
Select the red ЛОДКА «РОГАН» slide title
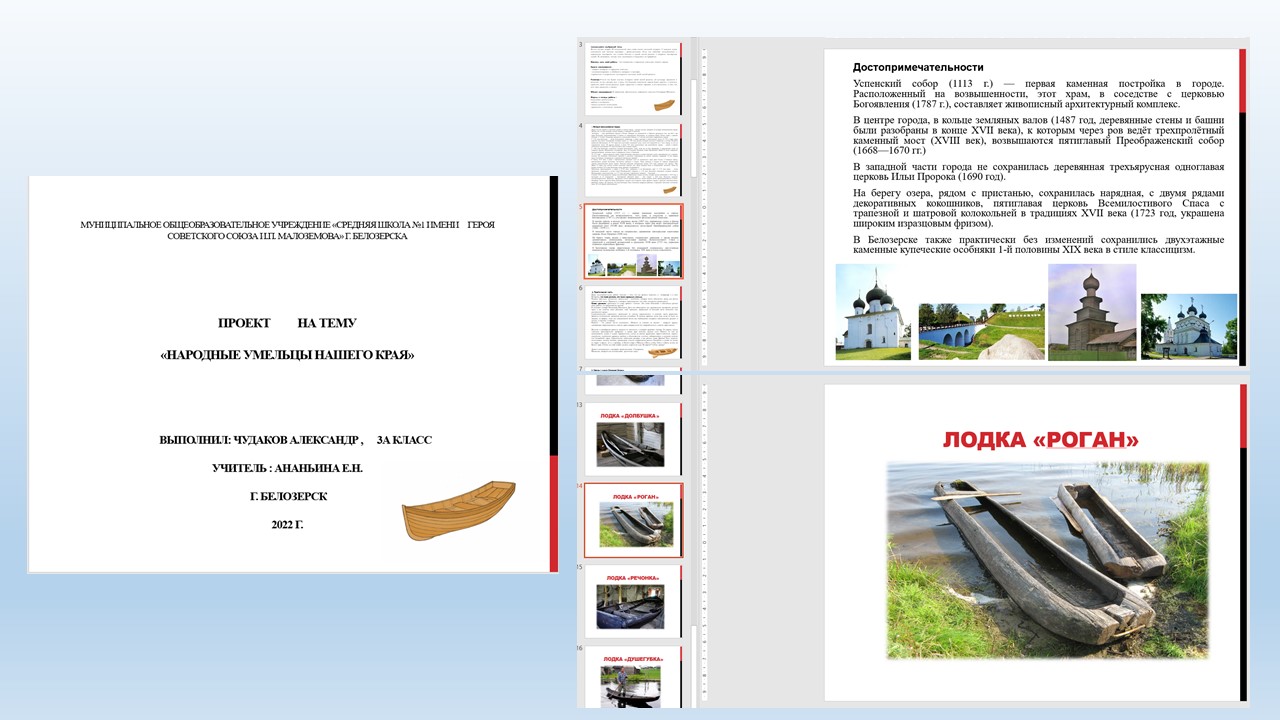point(1040,440)
